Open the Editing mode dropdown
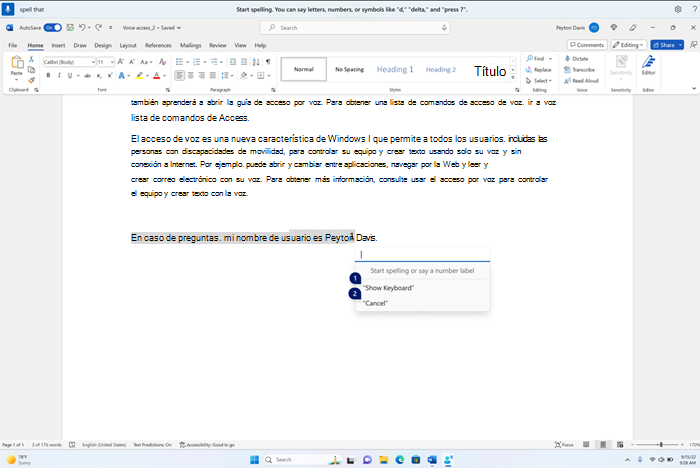The width and height of the screenshot is (700, 468). (628, 45)
